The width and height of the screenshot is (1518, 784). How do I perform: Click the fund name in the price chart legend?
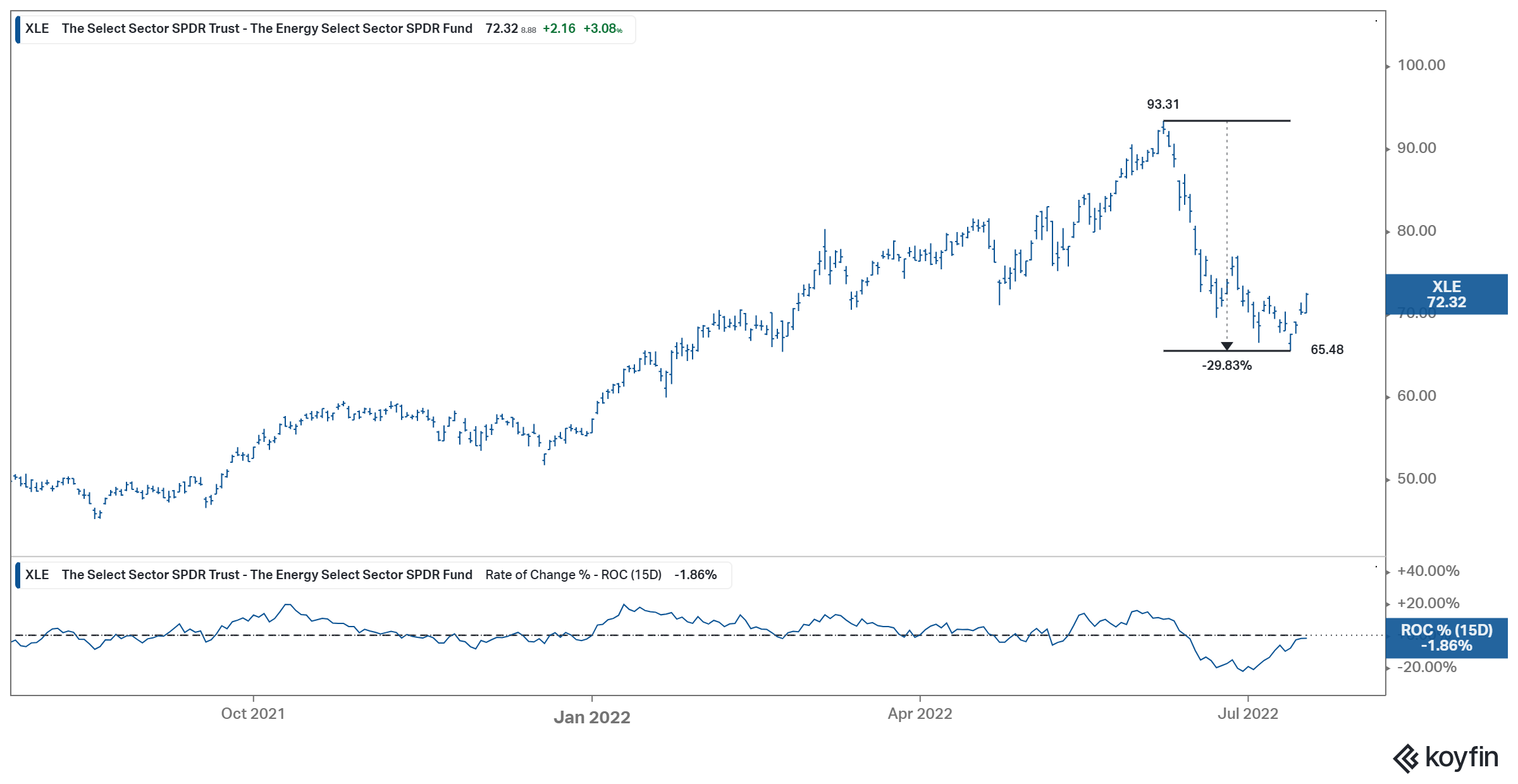click(x=267, y=28)
